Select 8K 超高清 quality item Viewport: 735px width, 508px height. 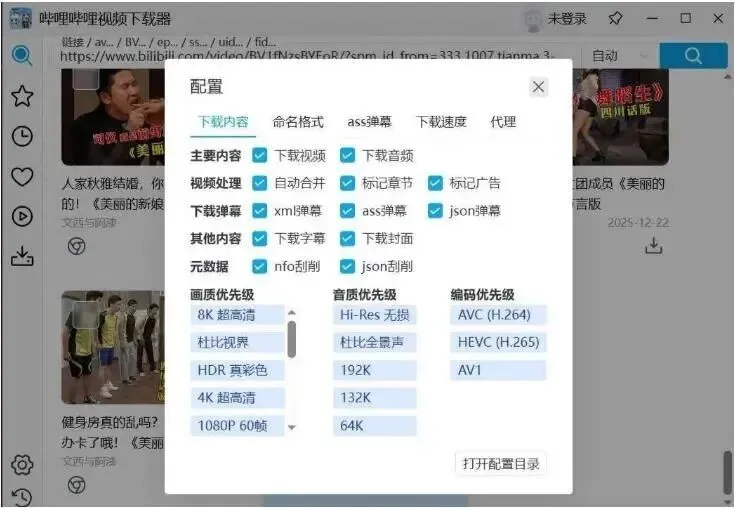click(238, 314)
